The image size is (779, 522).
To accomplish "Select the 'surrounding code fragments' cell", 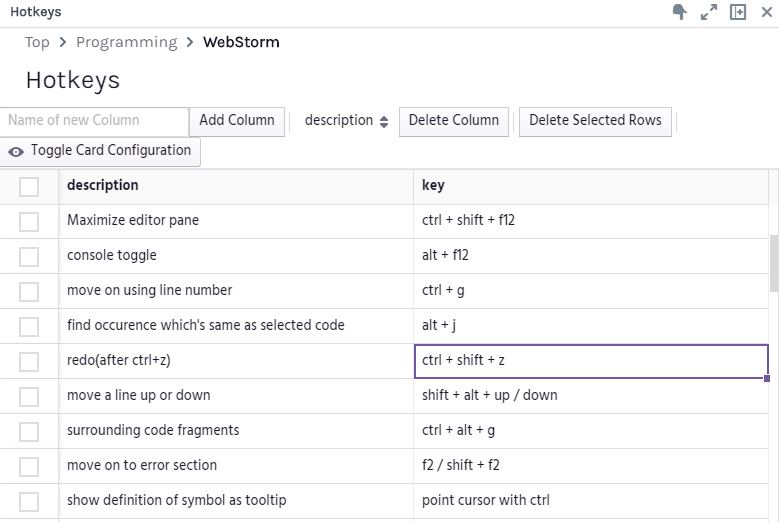I will tap(236, 431).
